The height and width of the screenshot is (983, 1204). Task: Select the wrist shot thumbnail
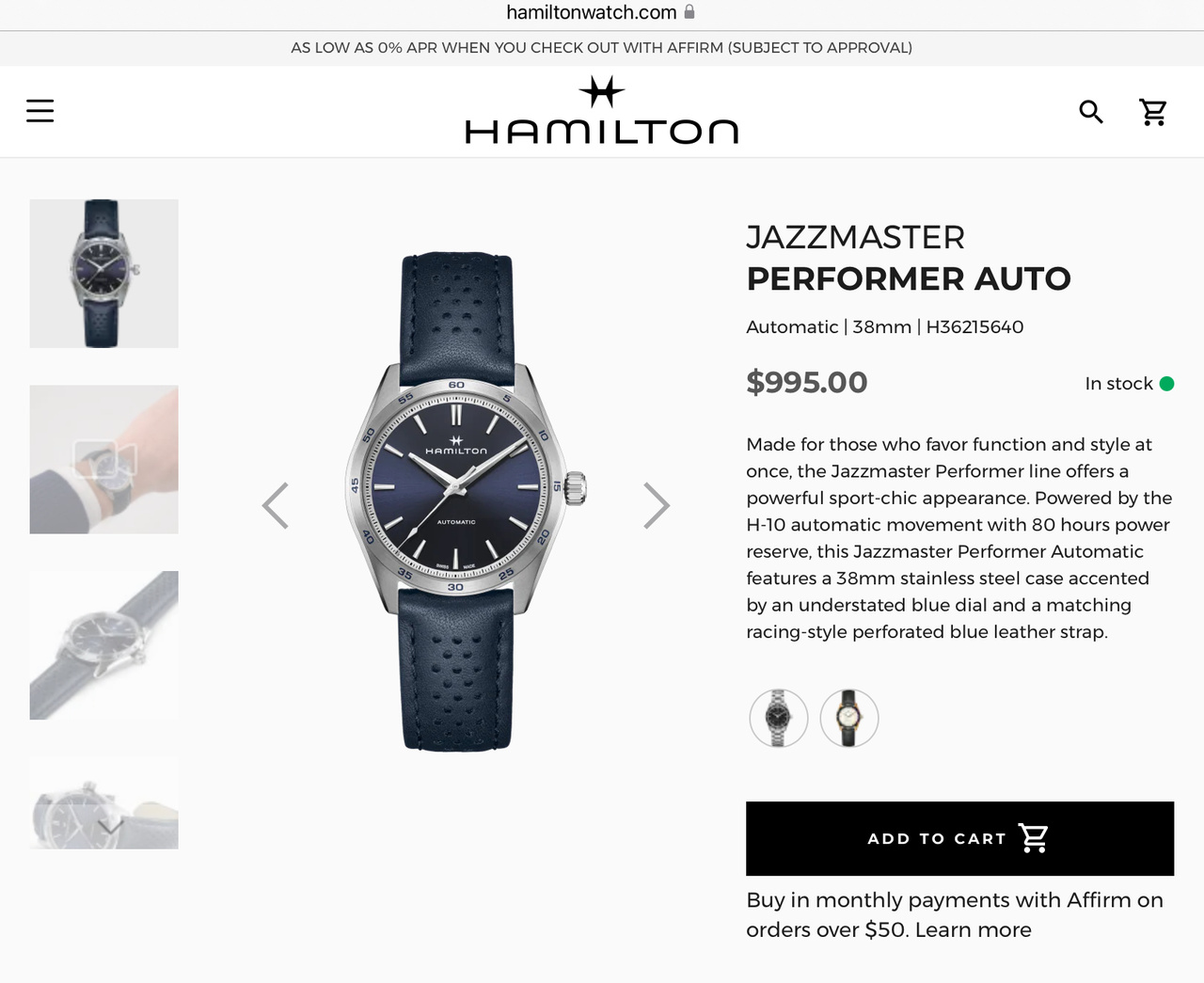click(x=103, y=459)
